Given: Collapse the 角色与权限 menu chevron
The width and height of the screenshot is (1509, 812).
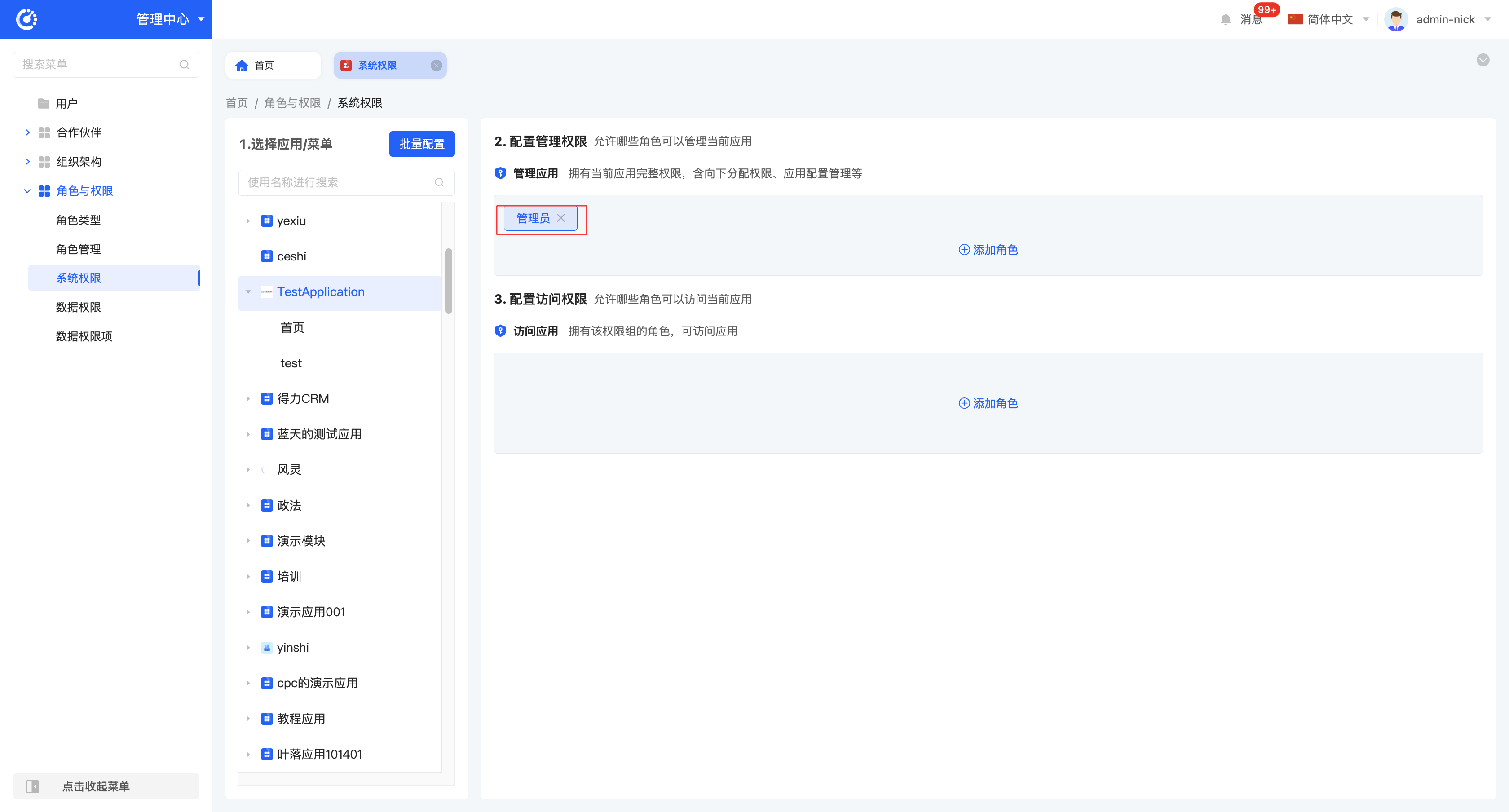Looking at the screenshot, I should click(x=27, y=191).
